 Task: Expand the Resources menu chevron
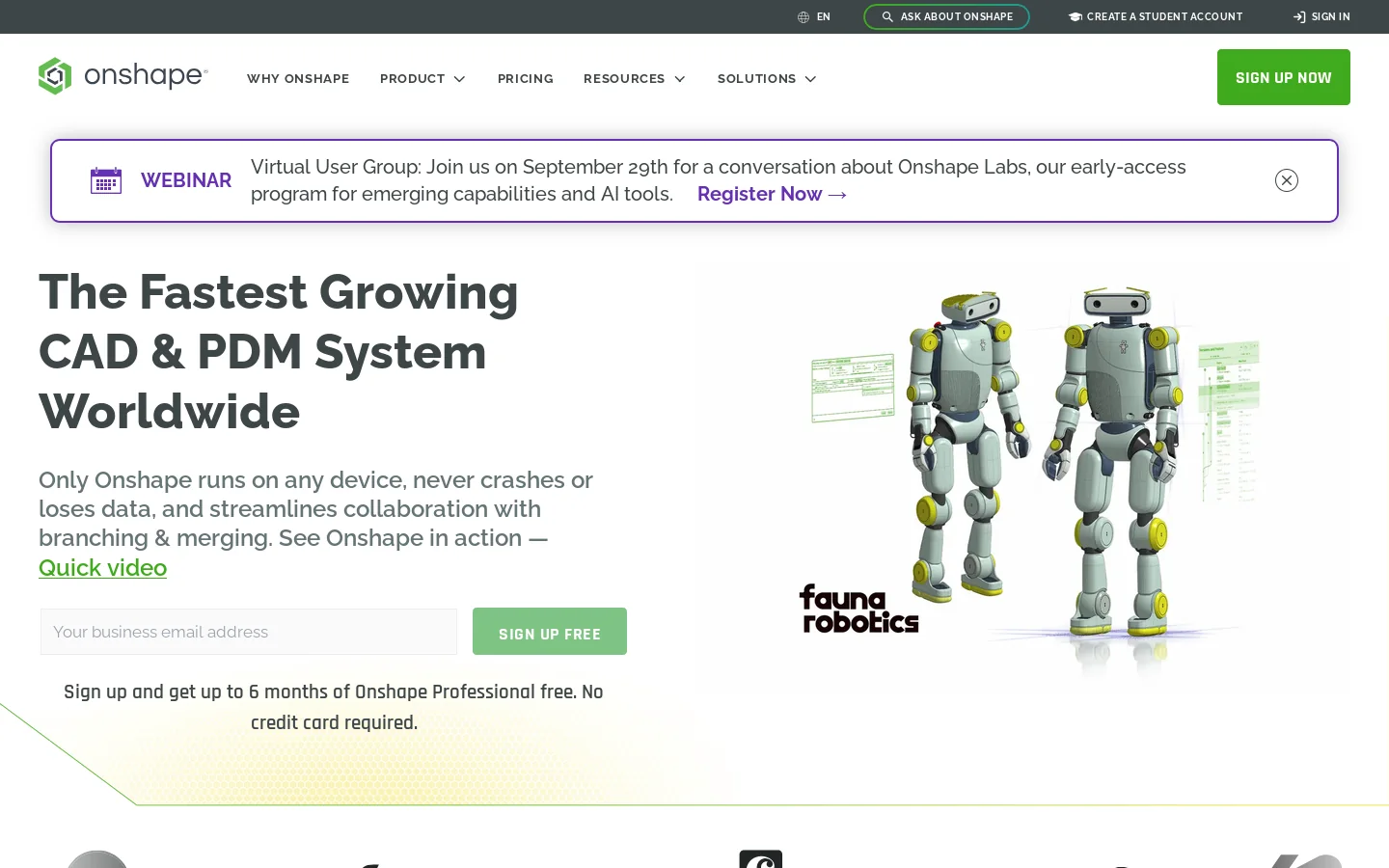click(679, 79)
